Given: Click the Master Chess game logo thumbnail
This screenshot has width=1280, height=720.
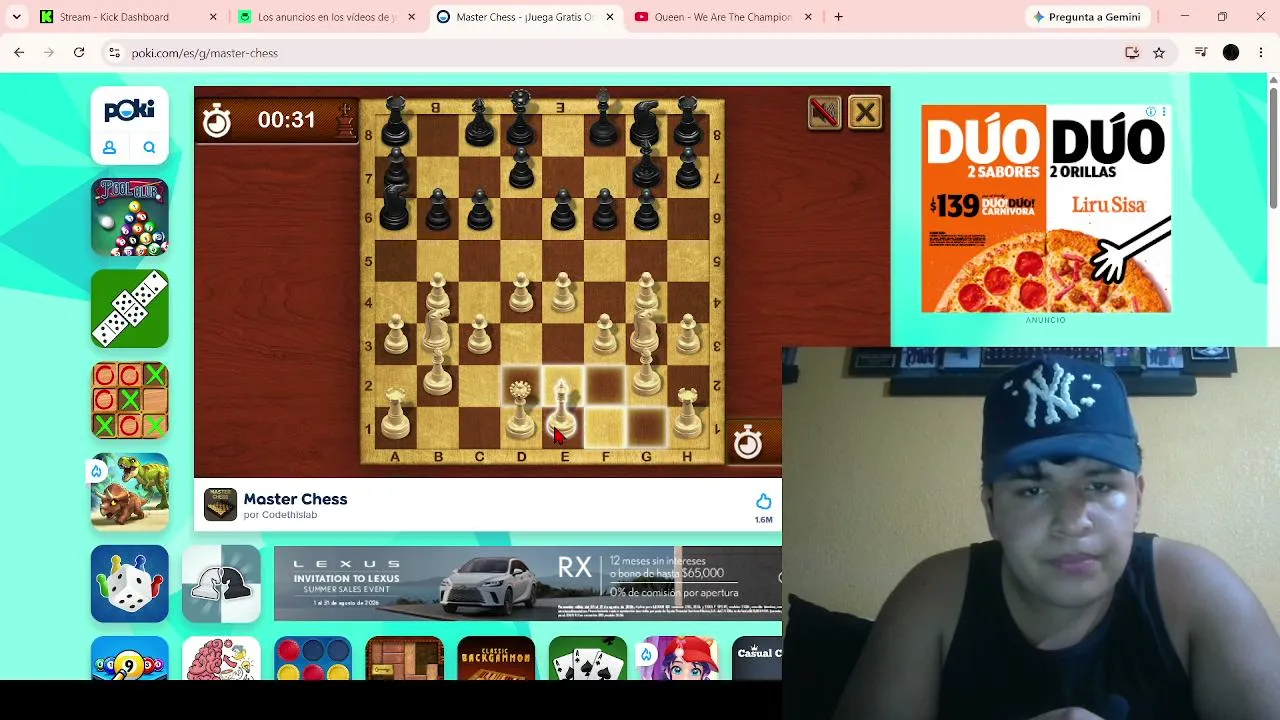Looking at the screenshot, I should point(220,505).
